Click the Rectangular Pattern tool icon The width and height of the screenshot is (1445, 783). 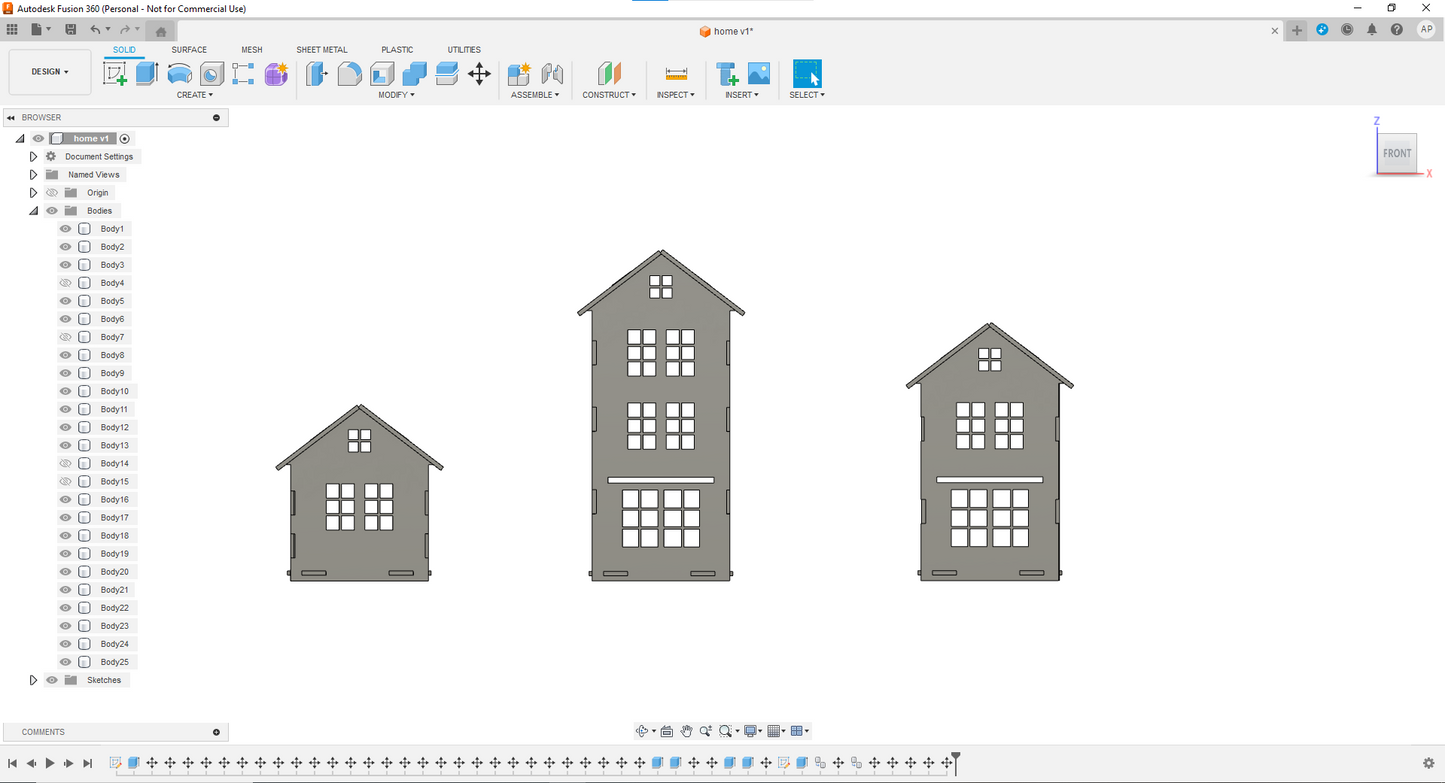[x=243, y=73]
